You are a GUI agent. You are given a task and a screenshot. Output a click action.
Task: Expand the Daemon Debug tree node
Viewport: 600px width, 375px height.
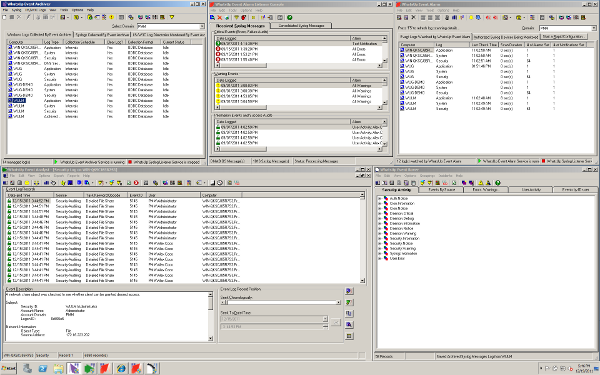click(380, 218)
